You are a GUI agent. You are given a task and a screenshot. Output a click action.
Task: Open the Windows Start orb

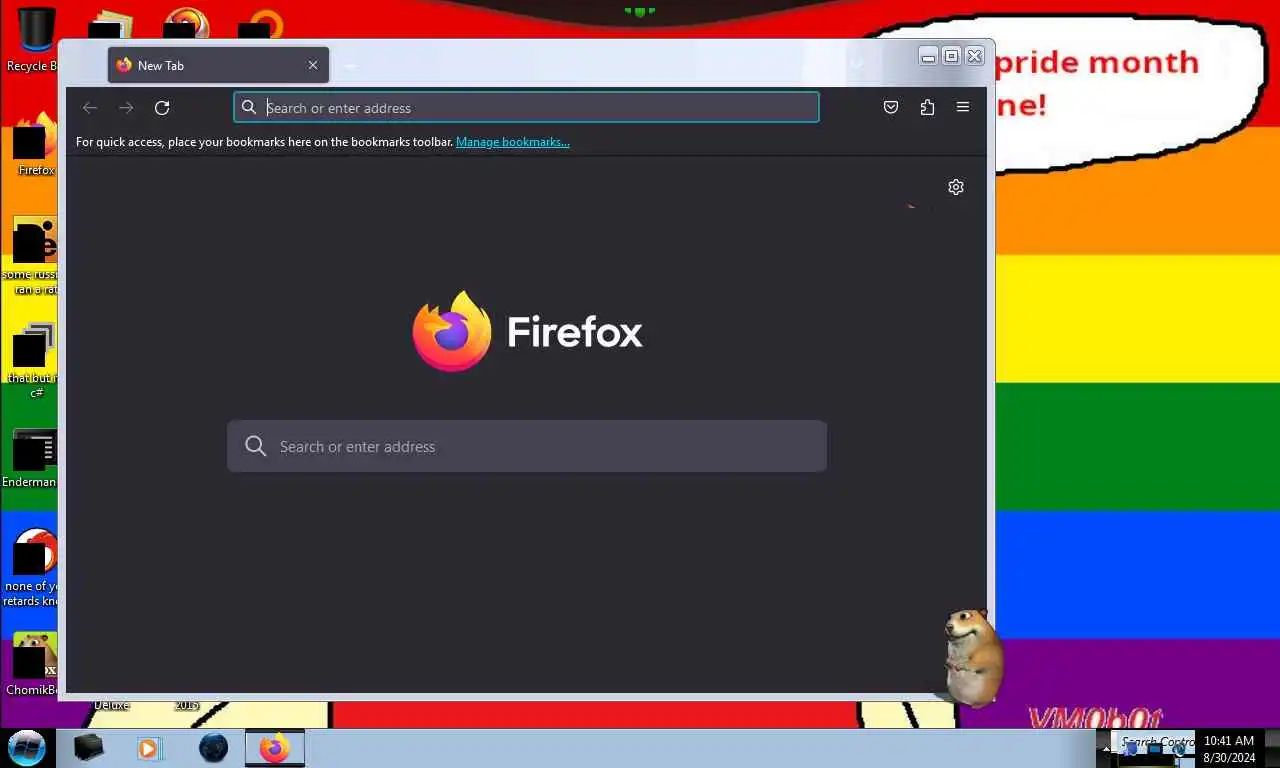[27, 747]
